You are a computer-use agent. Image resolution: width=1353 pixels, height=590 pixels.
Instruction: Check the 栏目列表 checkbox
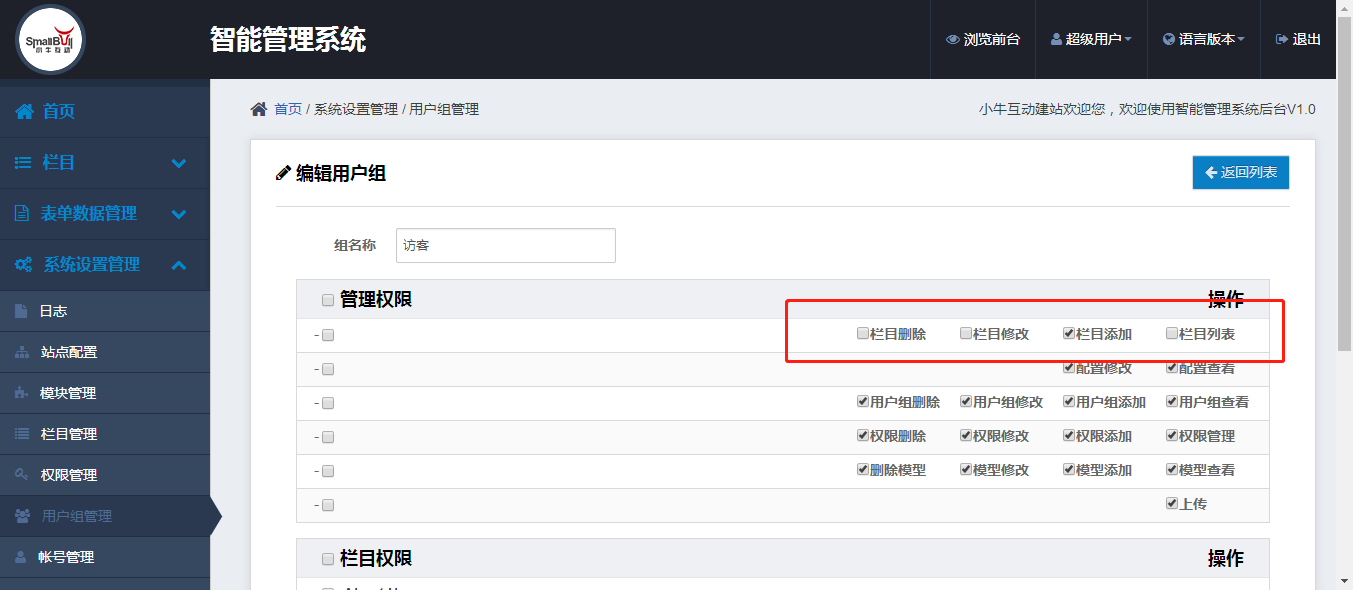(x=1172, y=333)
